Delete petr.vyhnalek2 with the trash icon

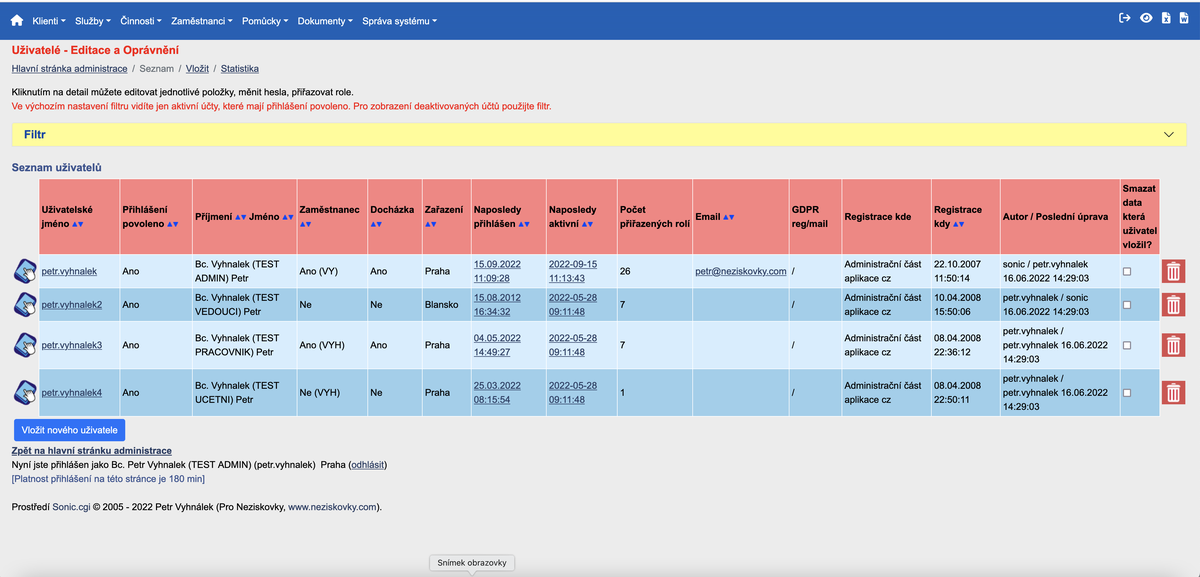1172,304
